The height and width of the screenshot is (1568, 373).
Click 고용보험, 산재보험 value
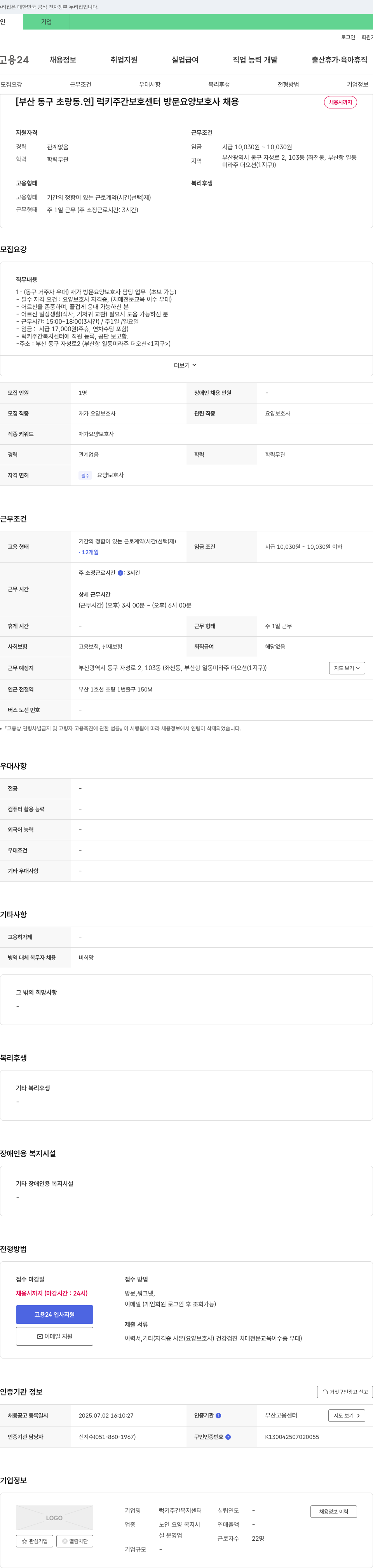(x=100, y=646)
